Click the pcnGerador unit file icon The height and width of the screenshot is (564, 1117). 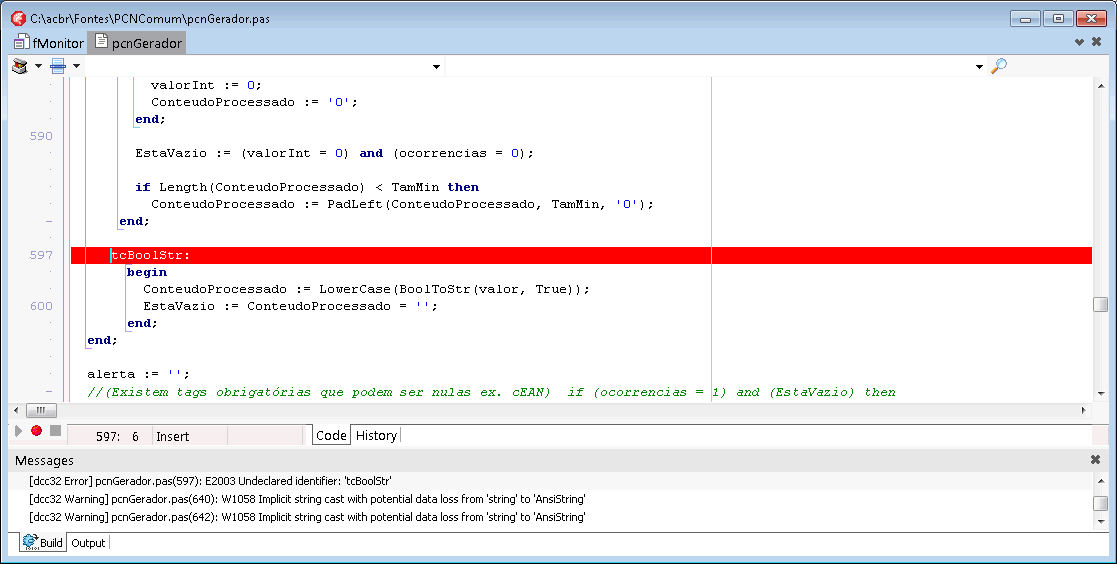(x=101, y=41)
